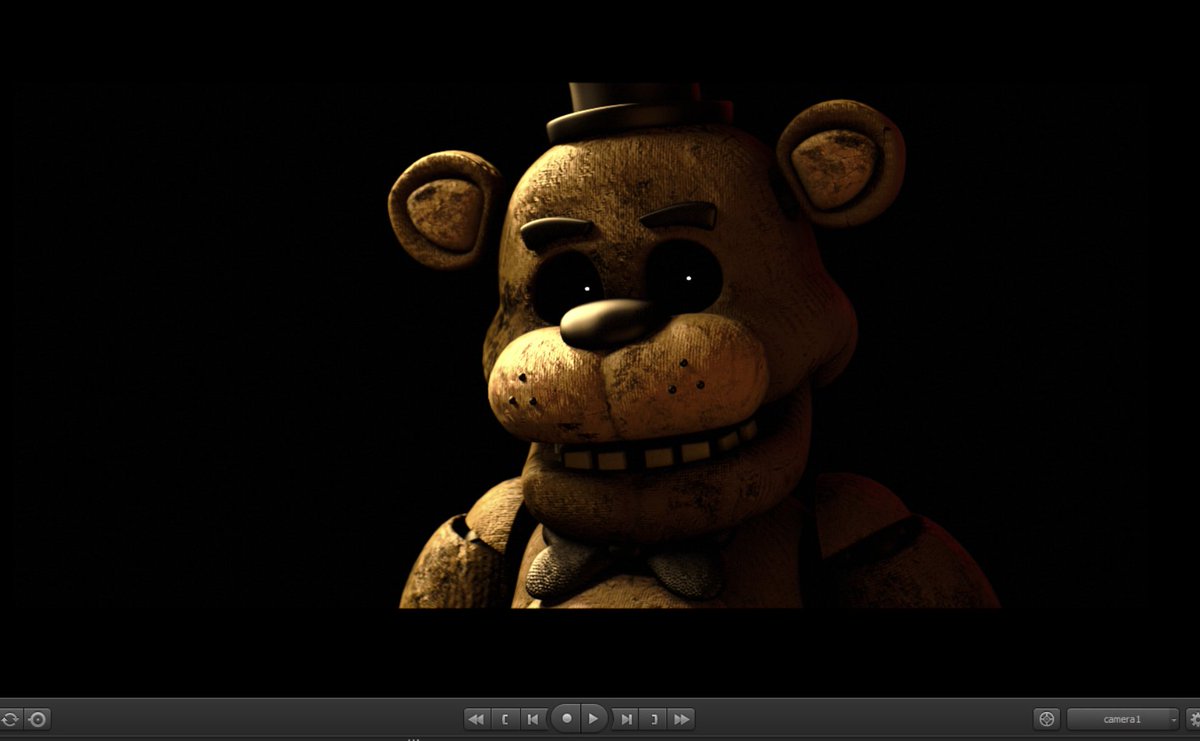
Task: Select the fast-forward icon in the playback bar
Action: 682,718
